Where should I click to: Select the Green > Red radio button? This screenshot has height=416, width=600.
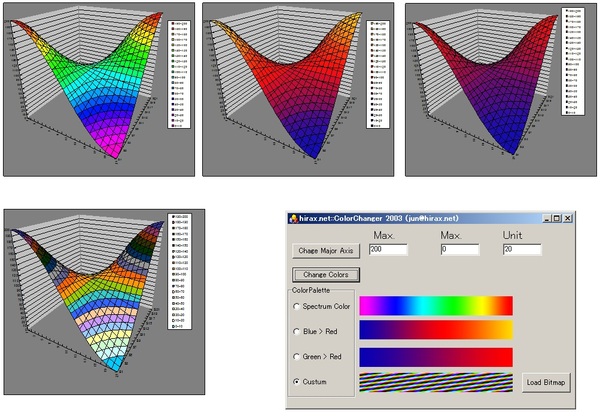(297, 356)
